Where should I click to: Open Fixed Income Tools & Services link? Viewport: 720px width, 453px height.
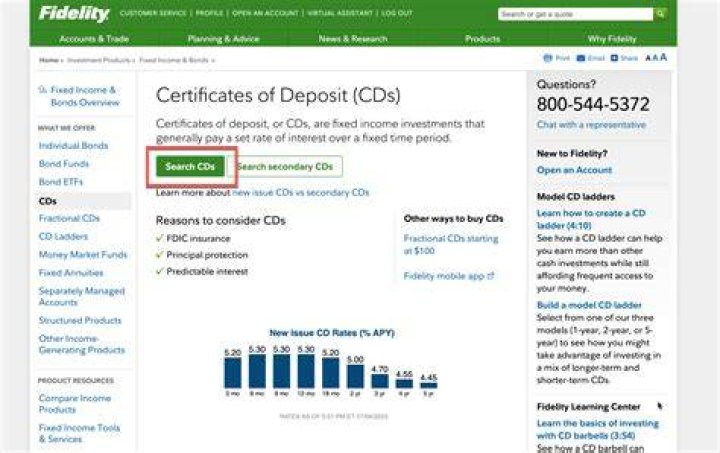coord(79,433)
